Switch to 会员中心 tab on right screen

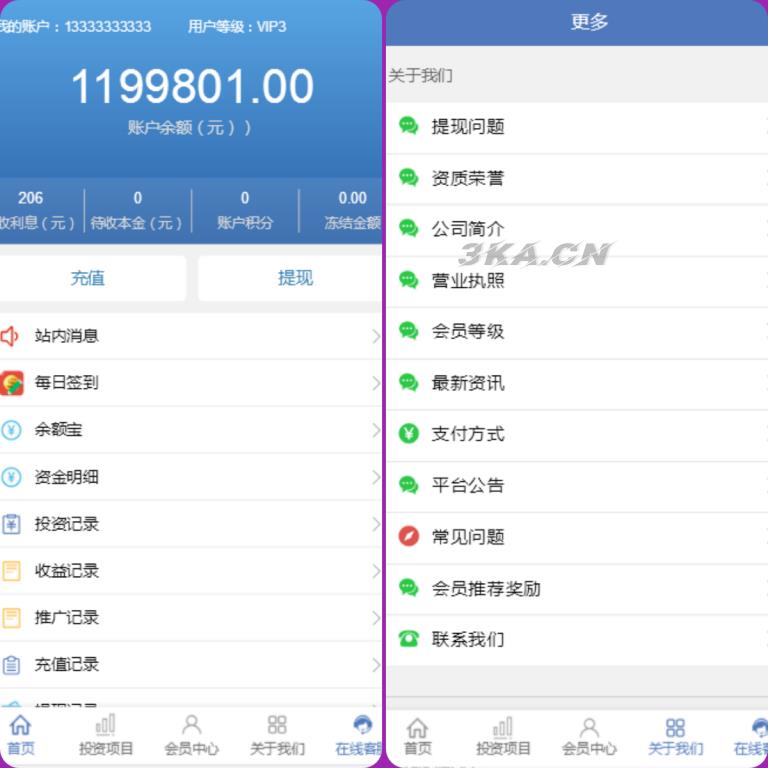click(589, 737)
